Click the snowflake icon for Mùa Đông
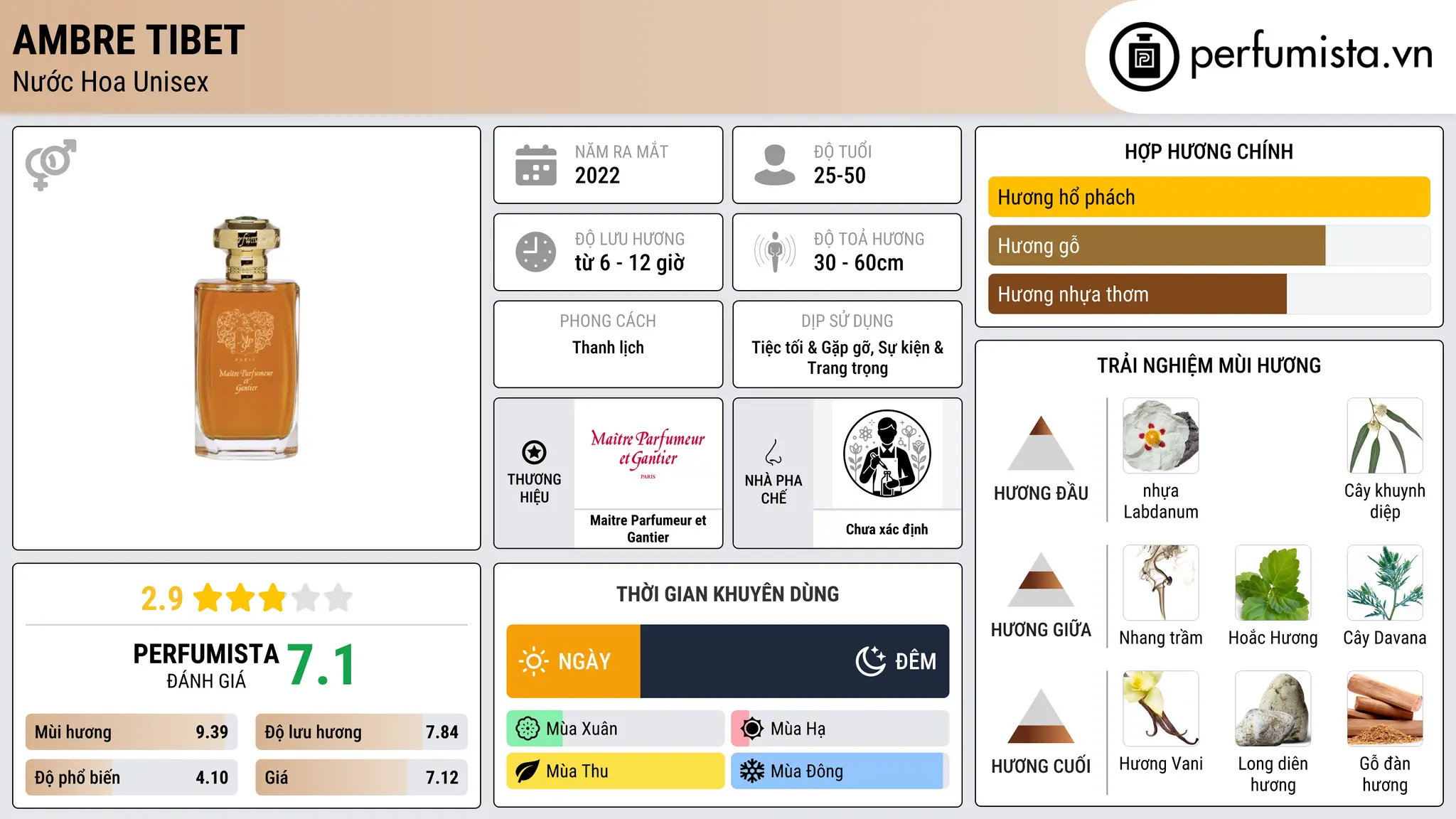Viewport: 1456px width, 819px height. tap(751, 771)
